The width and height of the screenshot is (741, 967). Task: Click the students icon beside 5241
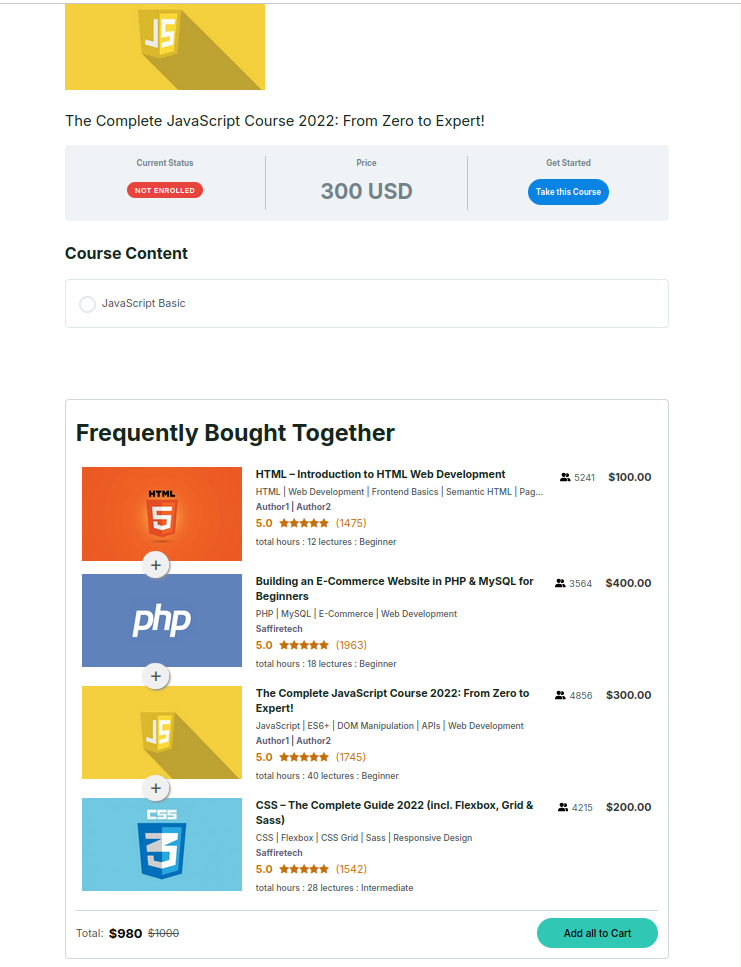click(565, 478)
